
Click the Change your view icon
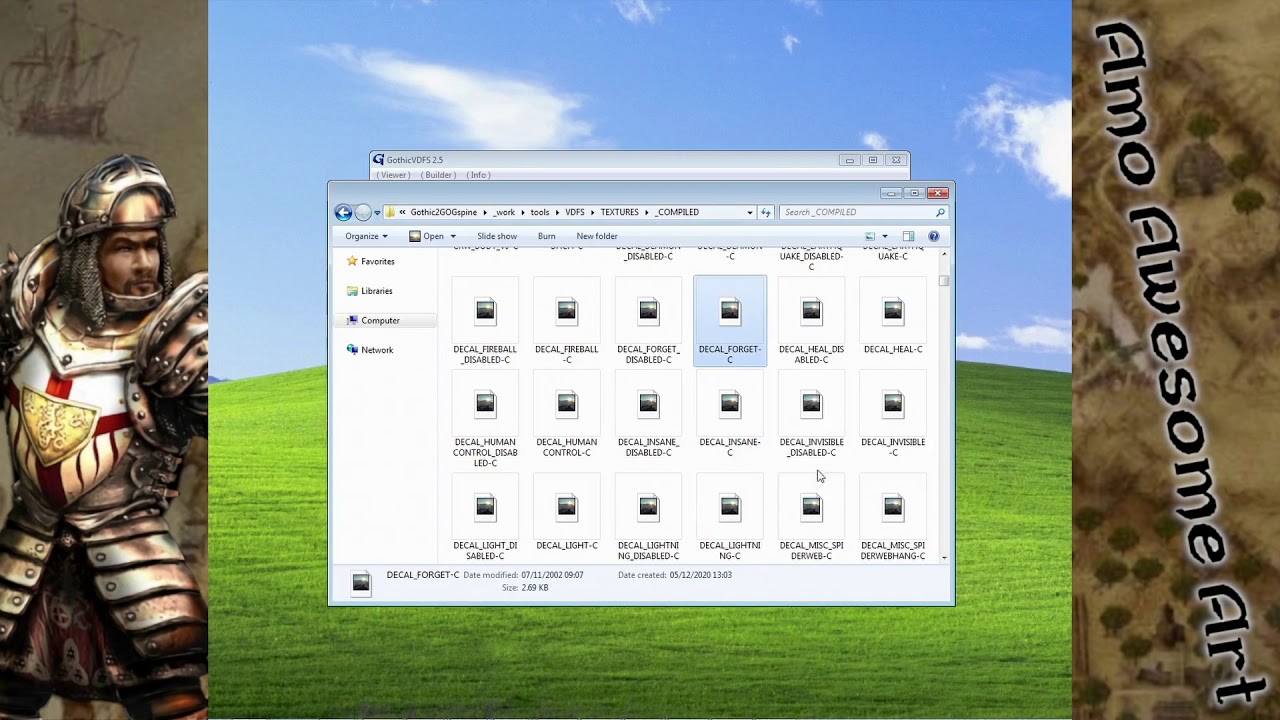click(870, 236)
